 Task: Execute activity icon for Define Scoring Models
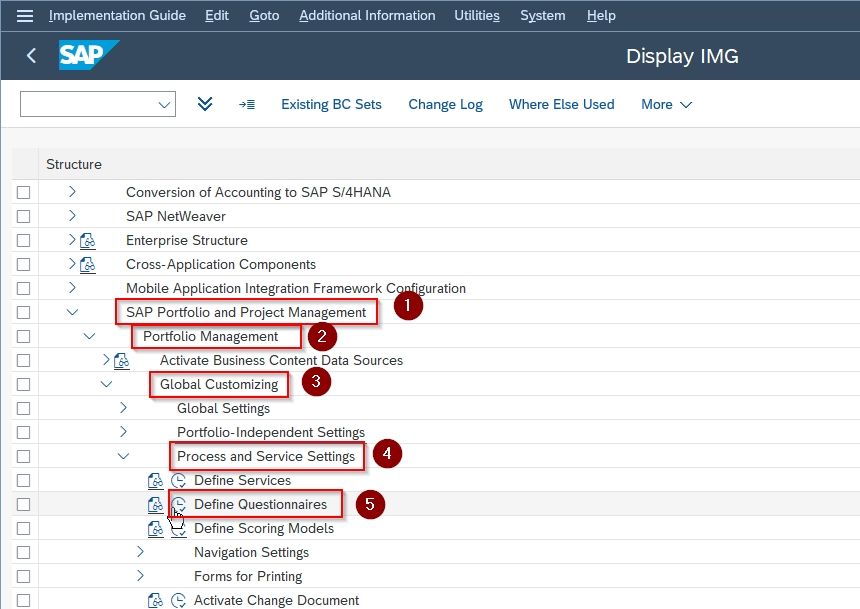click(179, 529)
